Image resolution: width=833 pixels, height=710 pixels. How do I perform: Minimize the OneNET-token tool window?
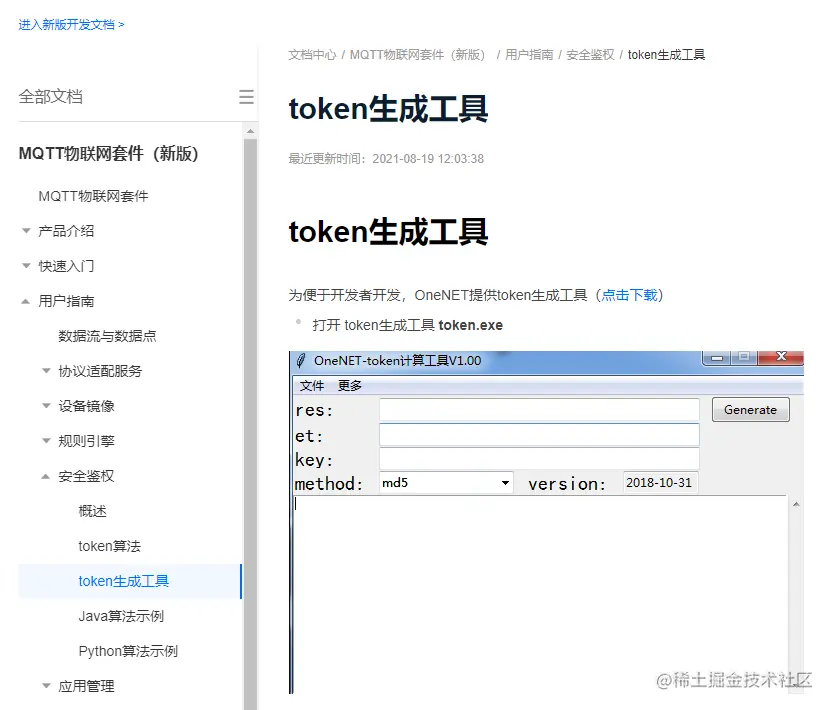717,358
